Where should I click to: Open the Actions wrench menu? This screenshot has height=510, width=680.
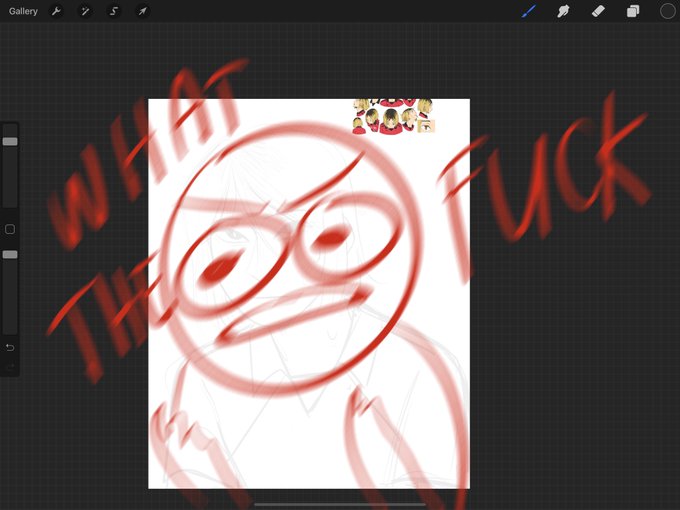tap(56, 11)
